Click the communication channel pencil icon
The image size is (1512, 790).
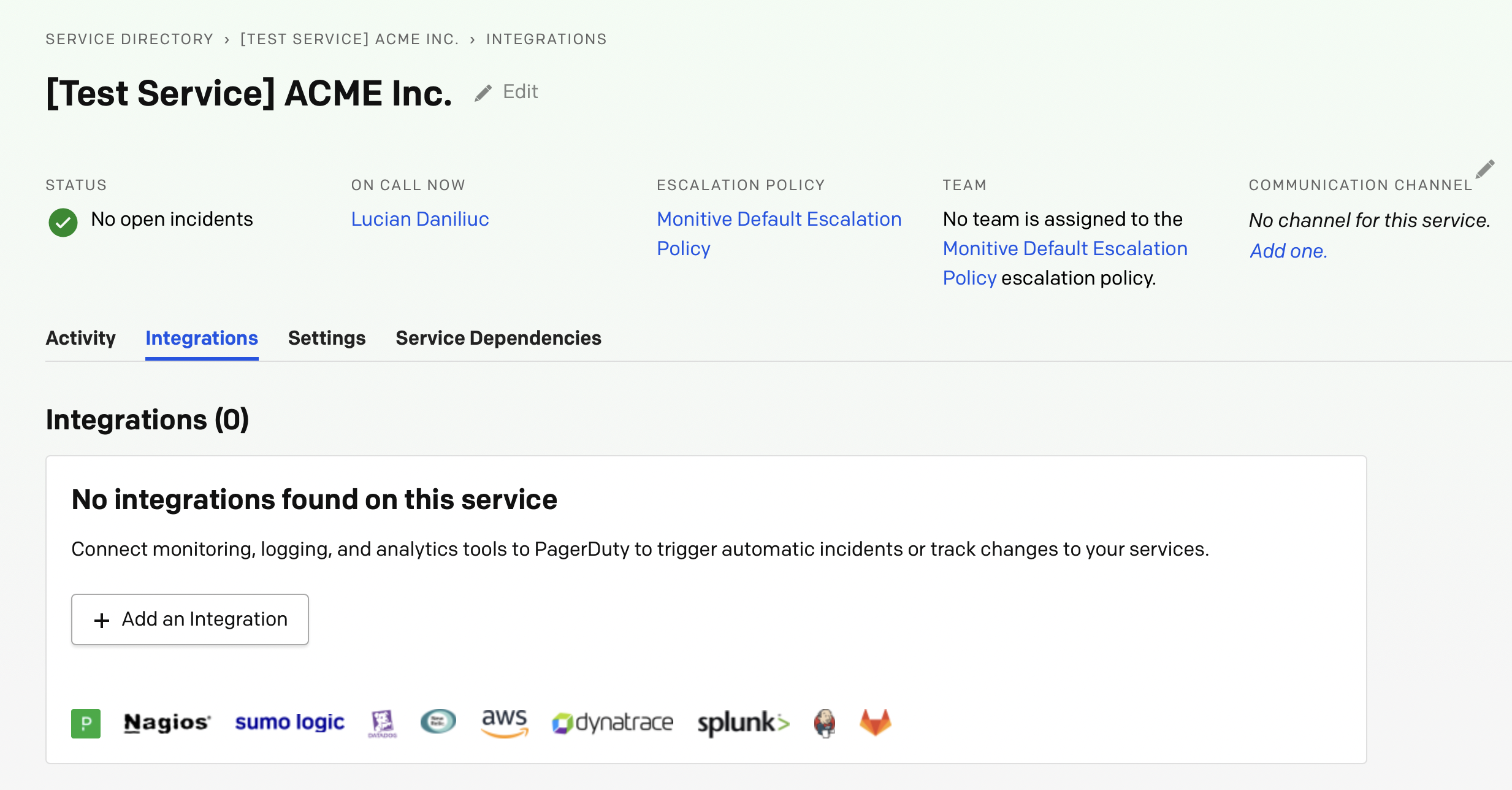click(1484, 169)
